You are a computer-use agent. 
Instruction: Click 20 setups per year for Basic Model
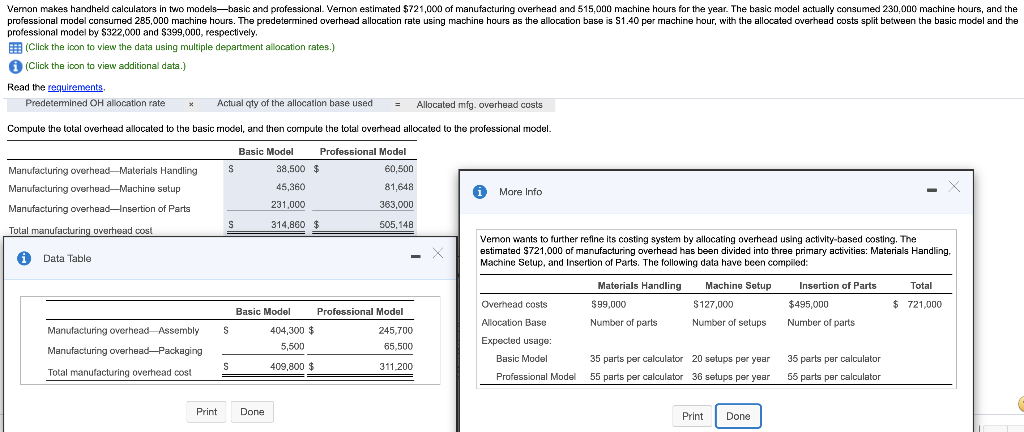[731, 359]
